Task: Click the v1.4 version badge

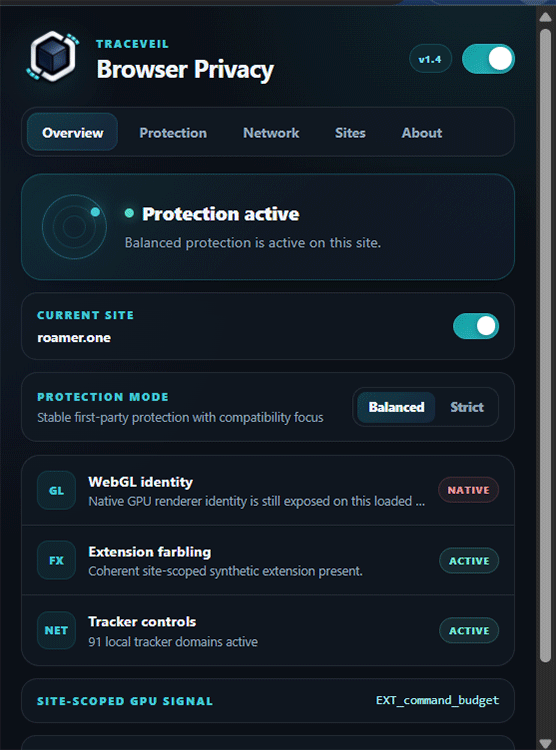Action: (x=430, y=59)
